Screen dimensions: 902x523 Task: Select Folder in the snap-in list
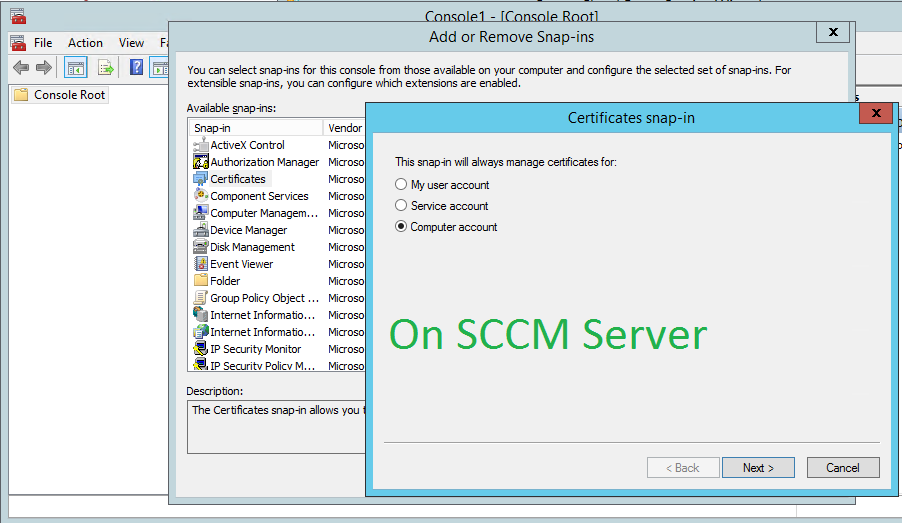225,281
